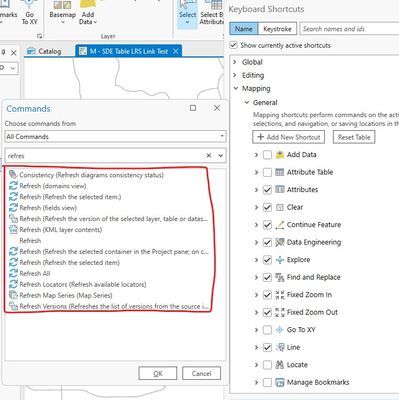The height and width of the screenshot is (400, 399).
Task: Click the Search names and ids field
Action: [x=349, y=29]
